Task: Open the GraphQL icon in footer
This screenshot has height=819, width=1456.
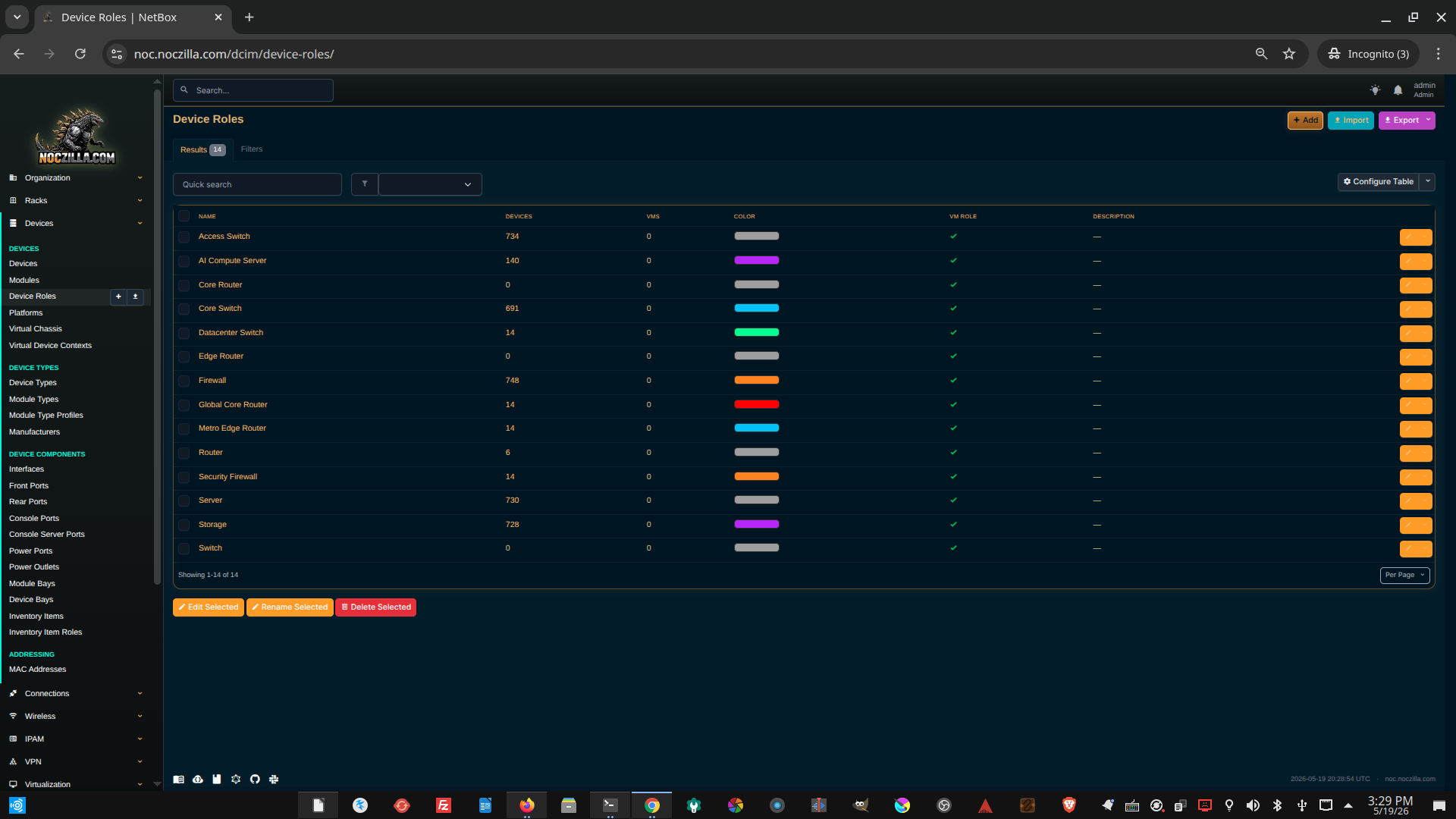Action: point(236,779)
